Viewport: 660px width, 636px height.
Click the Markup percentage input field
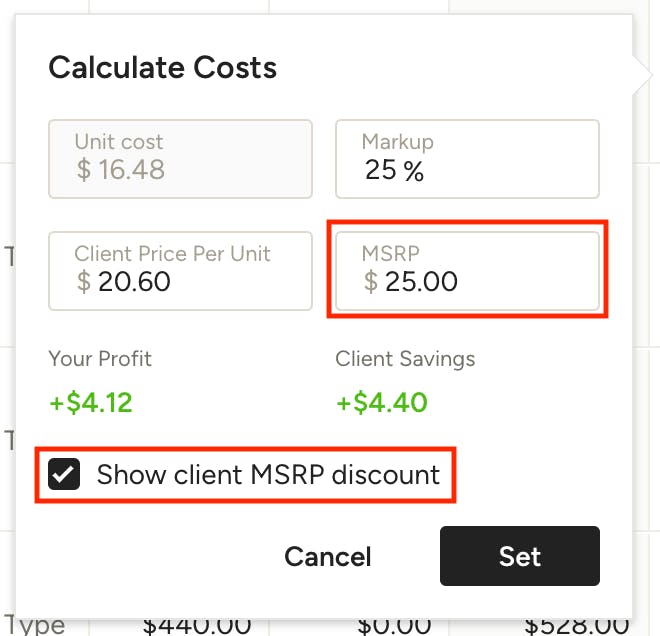tap(467, 159)
